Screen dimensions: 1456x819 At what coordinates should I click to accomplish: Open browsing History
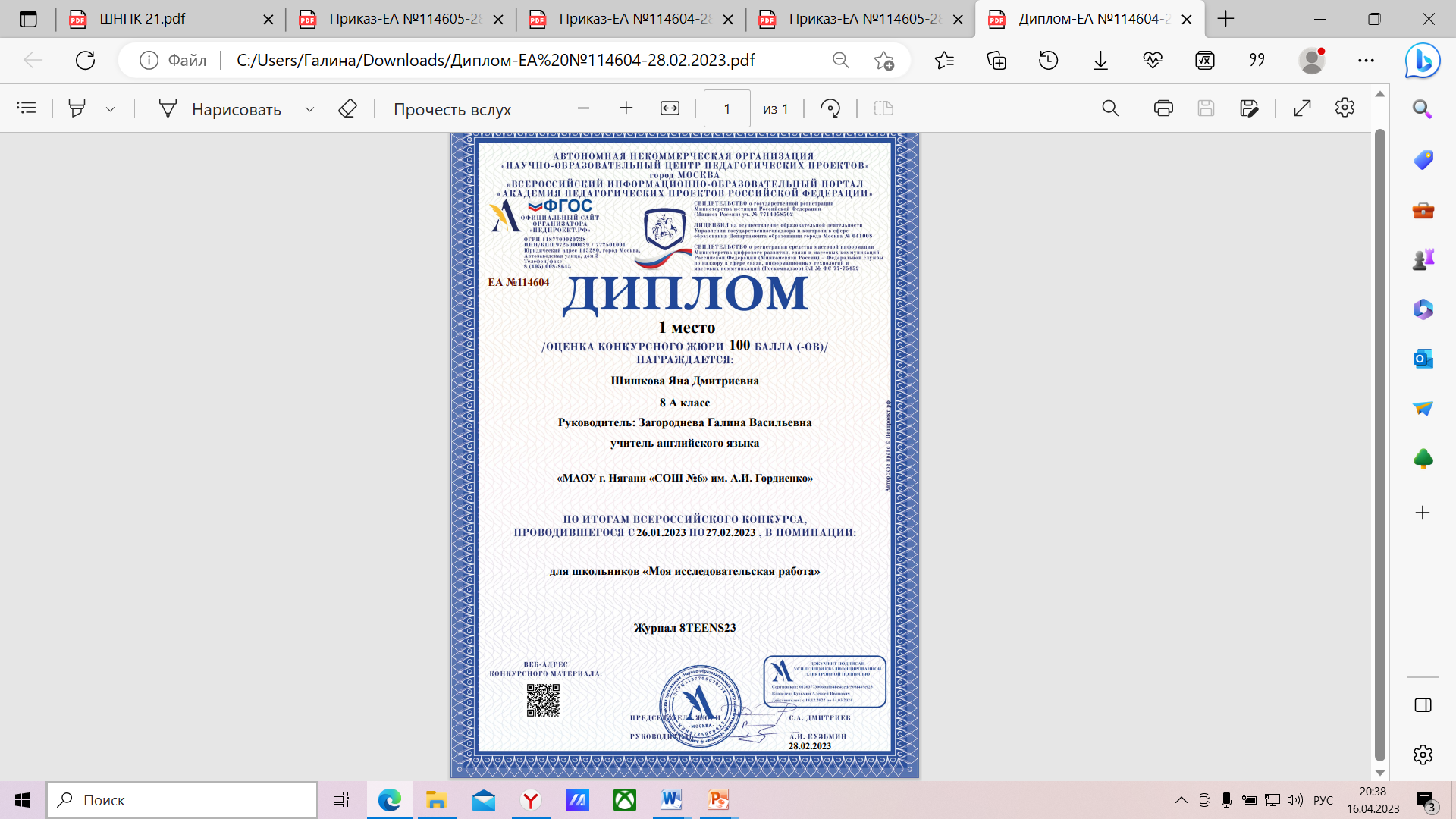click(1049, 60)
